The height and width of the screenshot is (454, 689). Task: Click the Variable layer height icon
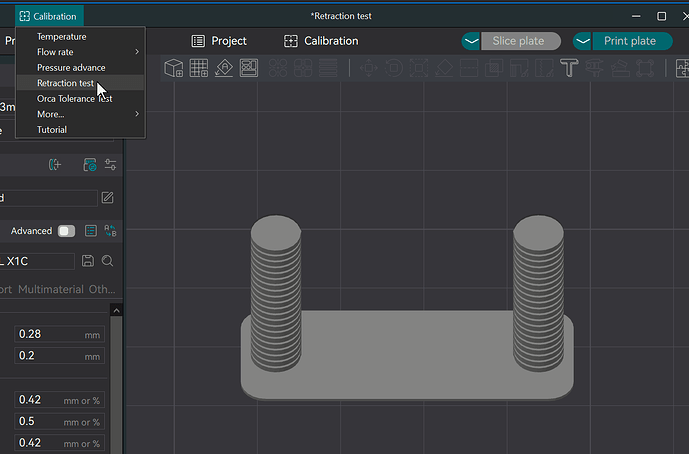328,68
